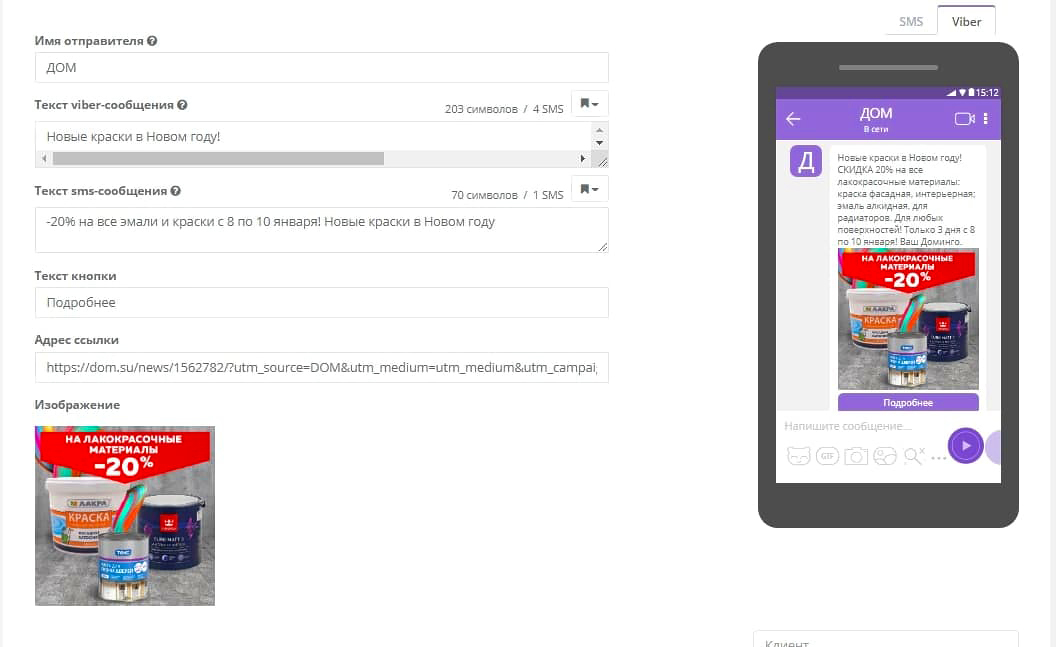This screenshot has width=1056, height=647.
Task: Tap the purple Подробнее button in preview
Action: pos(908,403)
